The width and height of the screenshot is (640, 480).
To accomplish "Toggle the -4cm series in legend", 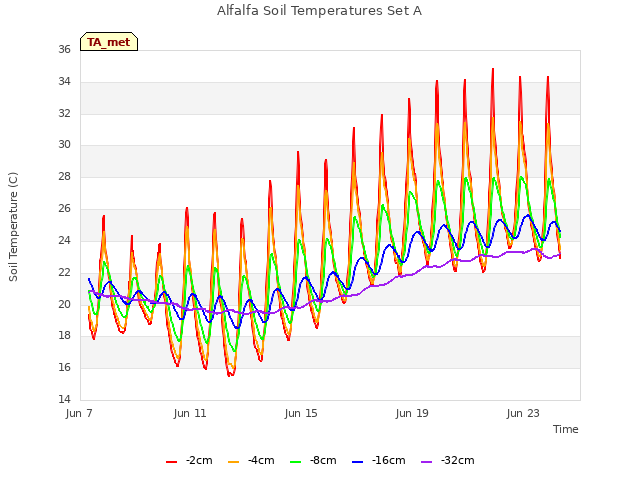I will 251,461.
